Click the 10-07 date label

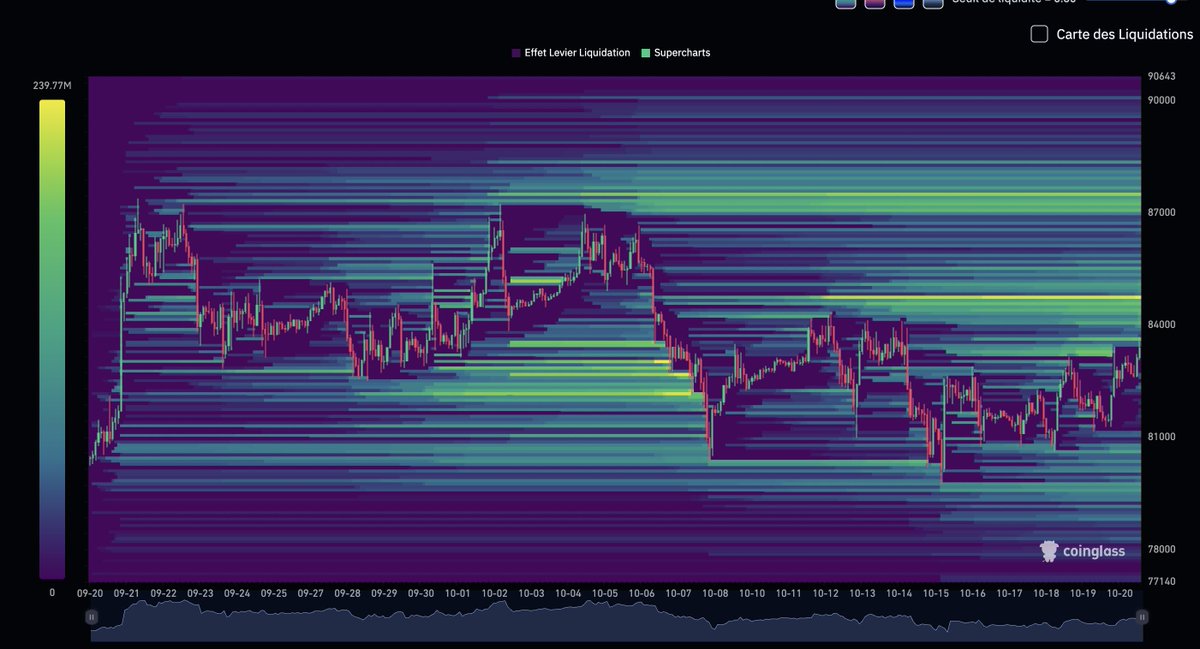tap(679, 593)
